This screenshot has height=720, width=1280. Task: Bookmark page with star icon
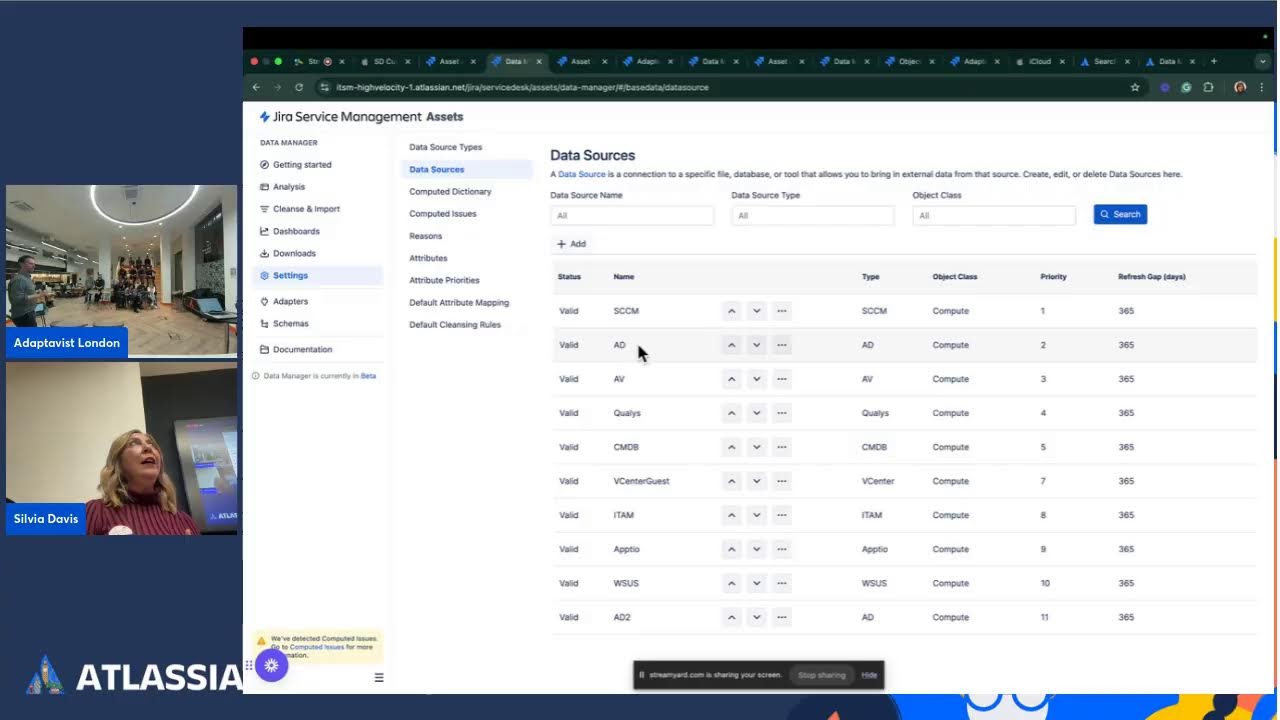[x=1135, y=87]
